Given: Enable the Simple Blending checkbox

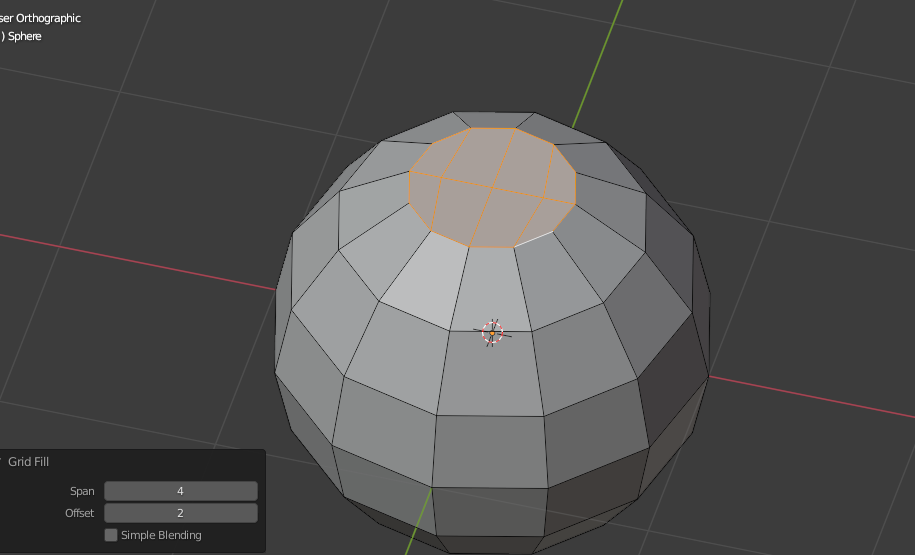Looking at the screenshot, I should 111,535.
